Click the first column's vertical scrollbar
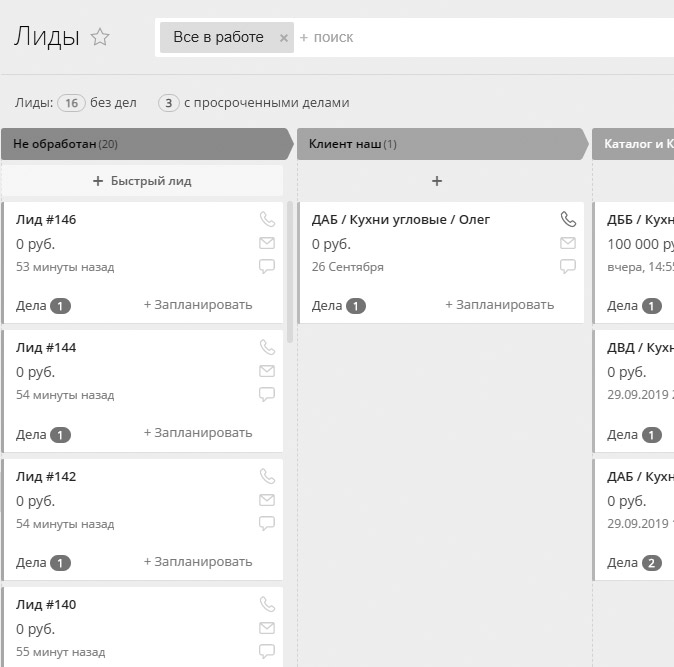The height and width of the screenshot is (667, 674). point(290,272)
